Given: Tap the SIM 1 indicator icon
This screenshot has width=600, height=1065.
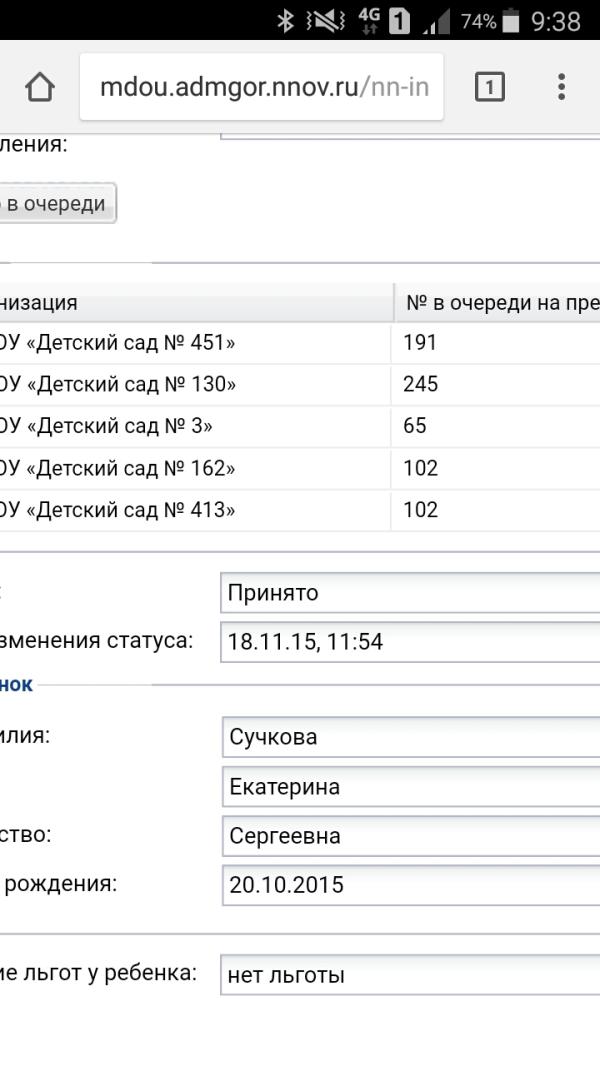Looking at the screenshot, I should pyautogui.click(x=399, y=20).
